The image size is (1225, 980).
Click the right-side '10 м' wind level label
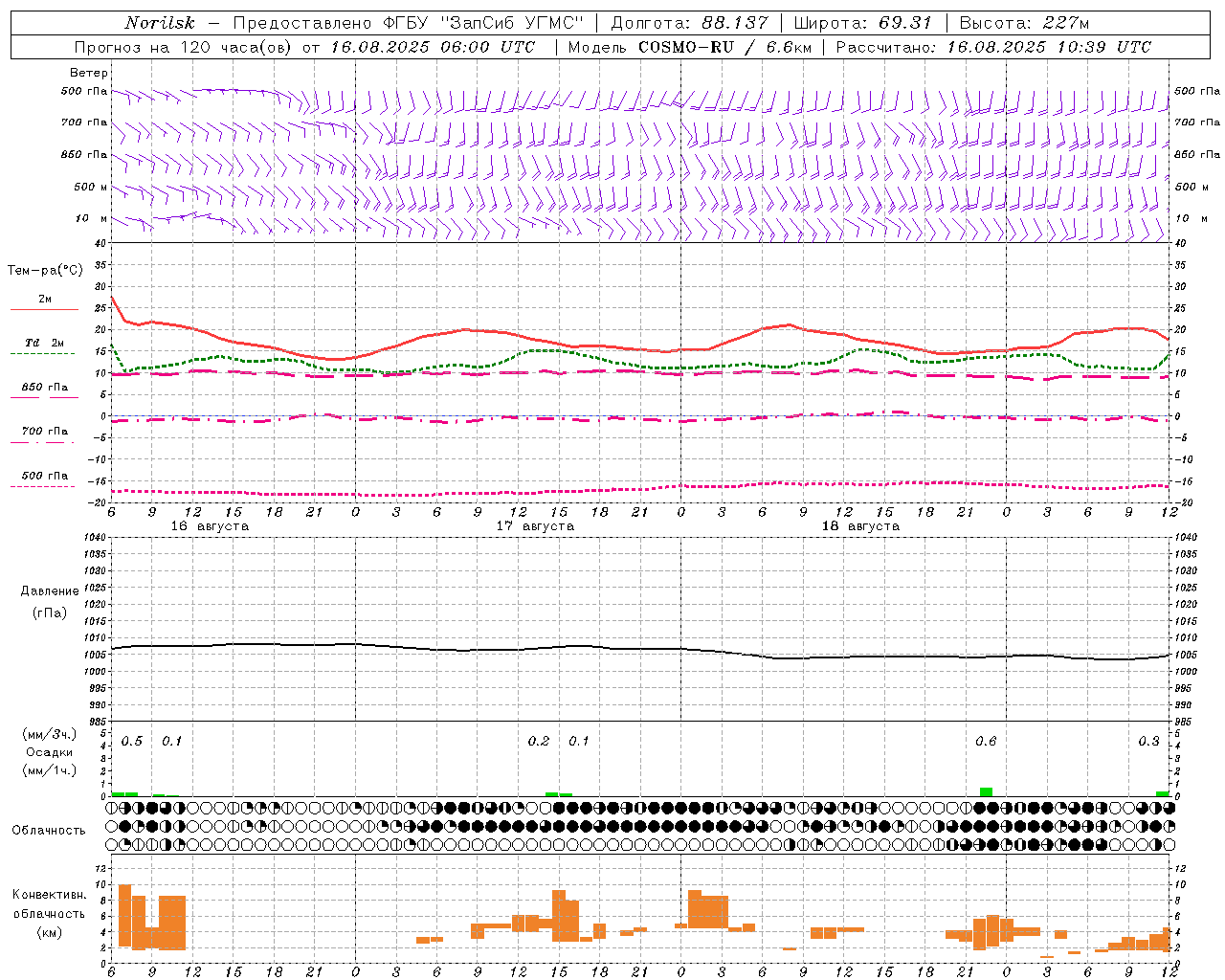tap(1191, 218)
